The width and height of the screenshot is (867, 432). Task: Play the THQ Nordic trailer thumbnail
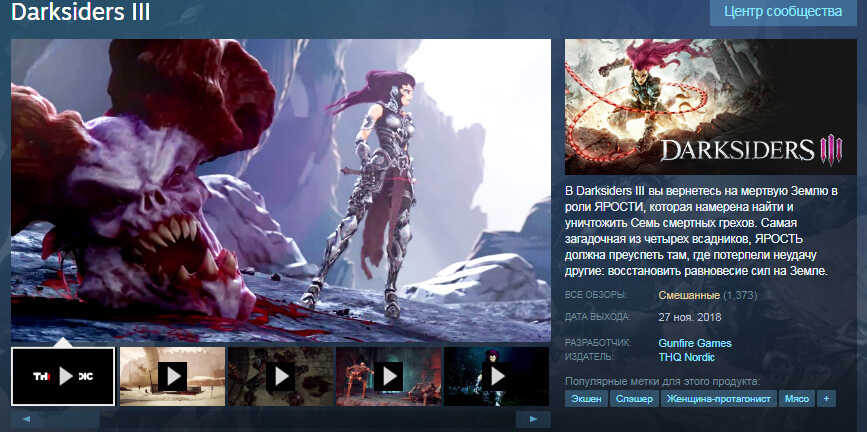coord(63,376)
